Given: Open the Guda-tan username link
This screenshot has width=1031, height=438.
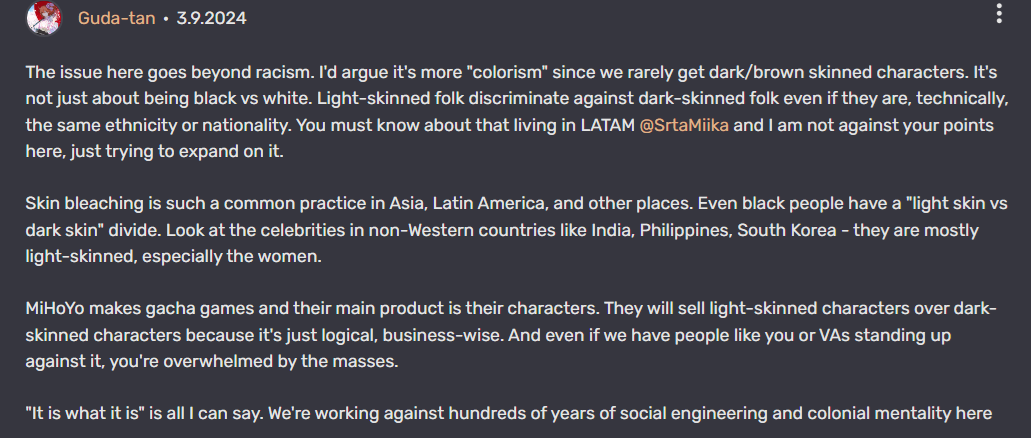Looking at the screenshot, I should pyautogui.click(x=116, y=18).
